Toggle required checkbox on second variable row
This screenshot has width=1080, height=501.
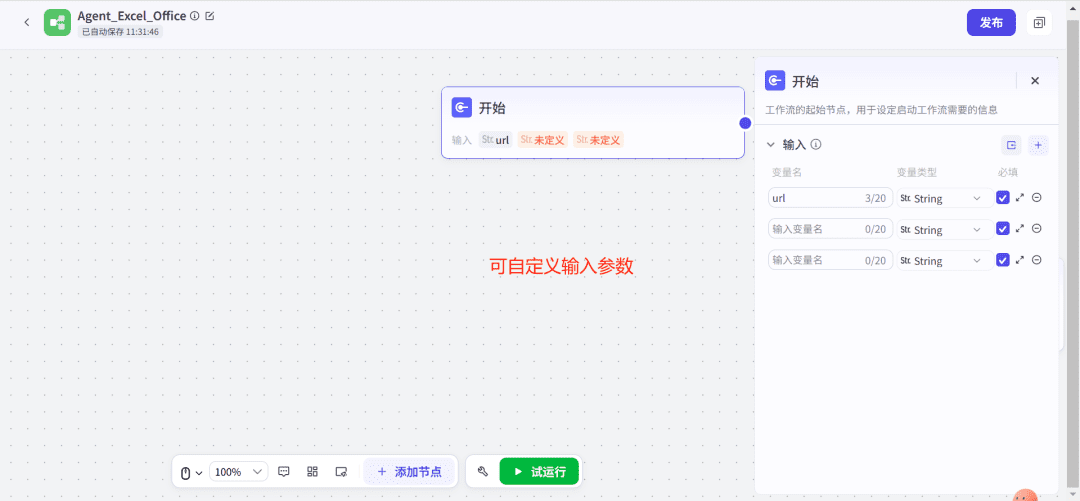[x=1003, y=229]
